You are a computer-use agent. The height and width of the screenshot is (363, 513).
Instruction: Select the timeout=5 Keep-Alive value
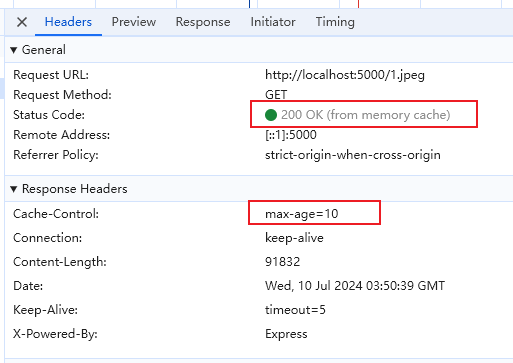tap(295, 310)
